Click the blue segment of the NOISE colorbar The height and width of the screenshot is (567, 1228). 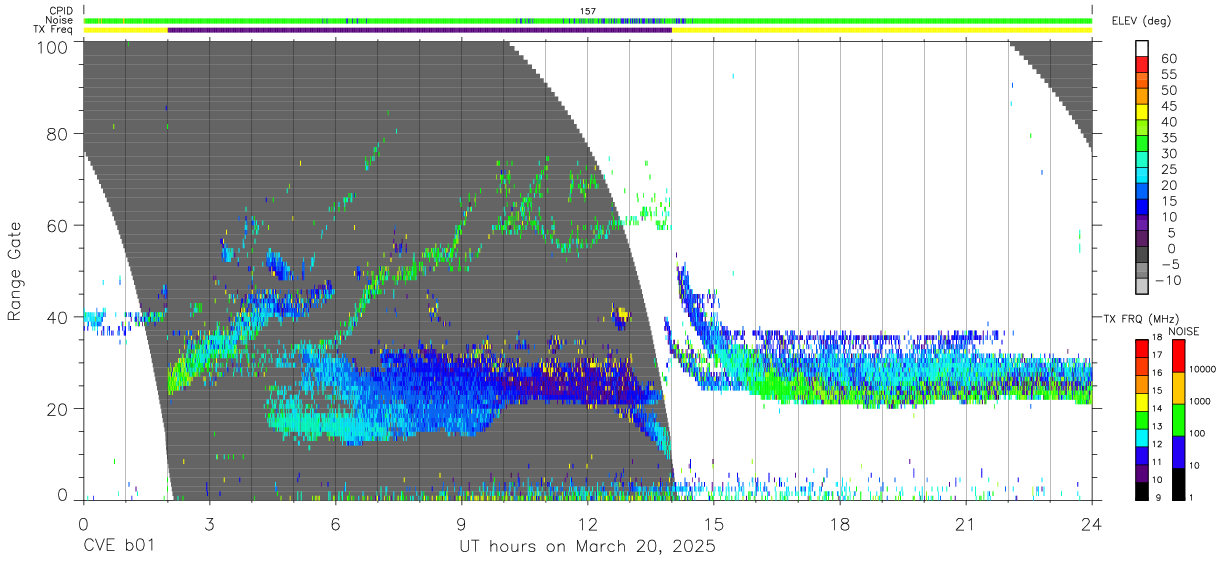(1177, 450)
